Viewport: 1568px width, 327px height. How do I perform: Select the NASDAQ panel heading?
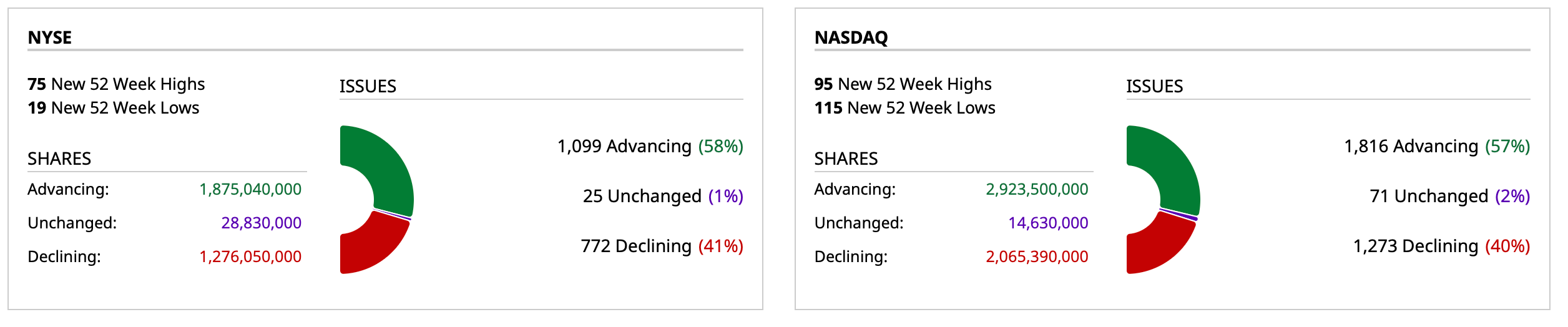tap(851, 37)
